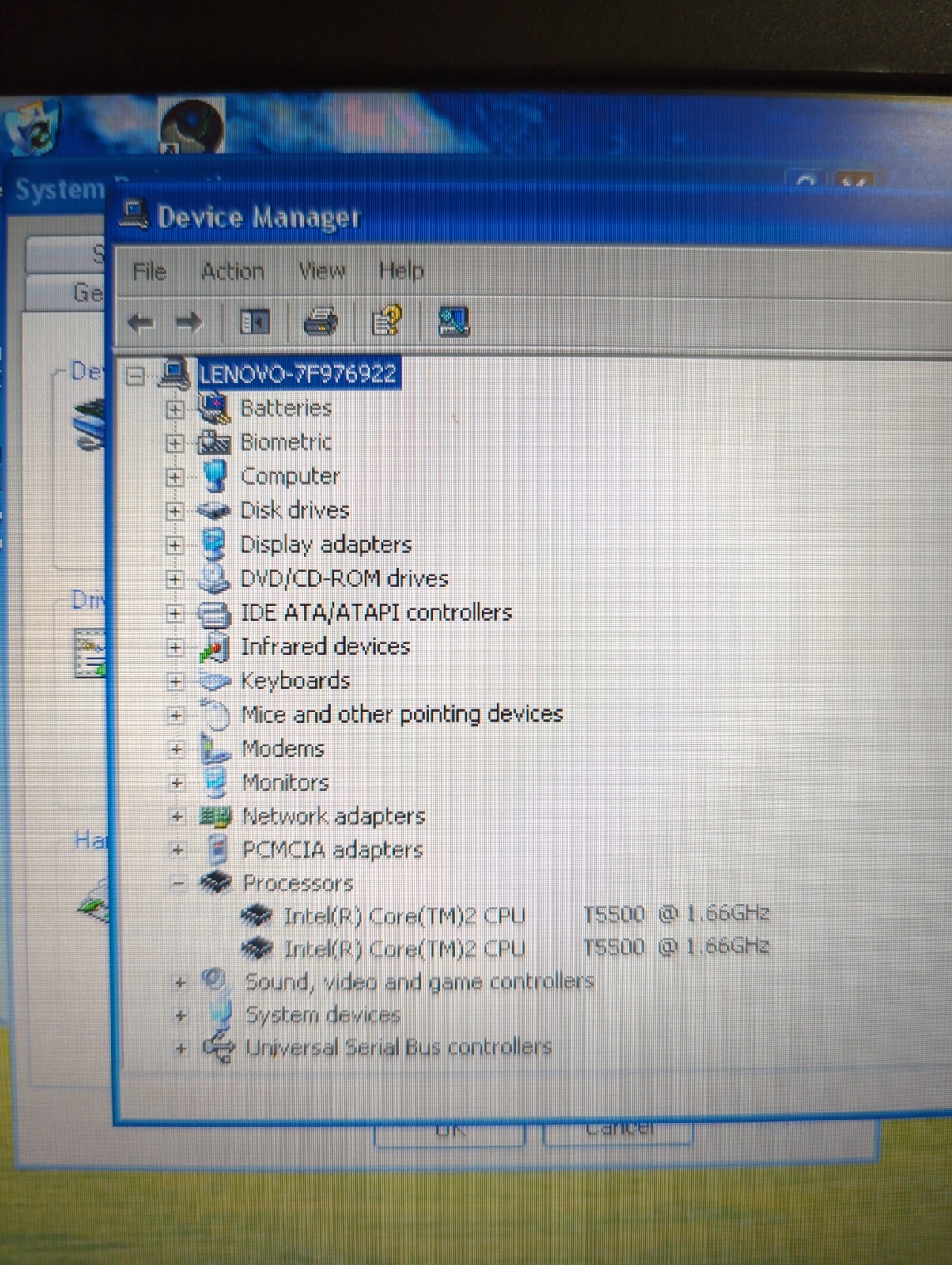Click the Monitors icon
The width and height of the screenshot is (952, 1265).
pos(215,782)
